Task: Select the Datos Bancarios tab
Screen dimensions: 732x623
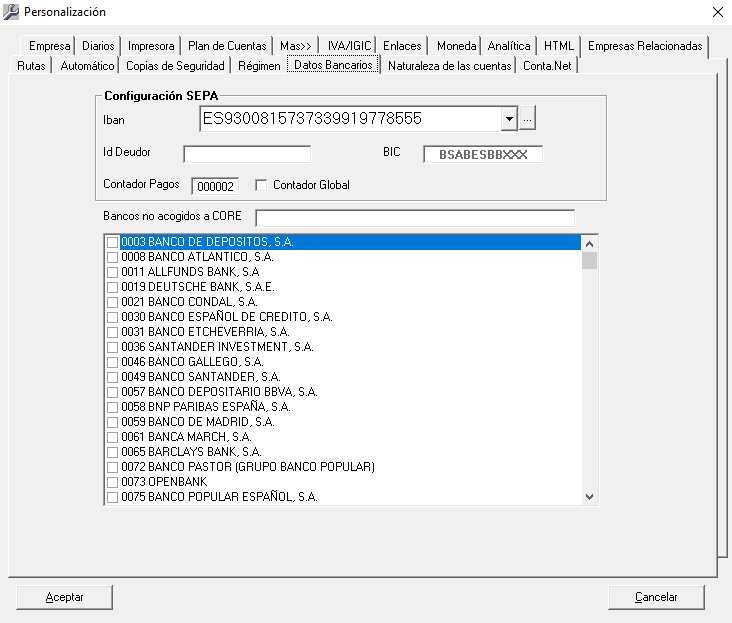Action: click(x=333, y=65)
